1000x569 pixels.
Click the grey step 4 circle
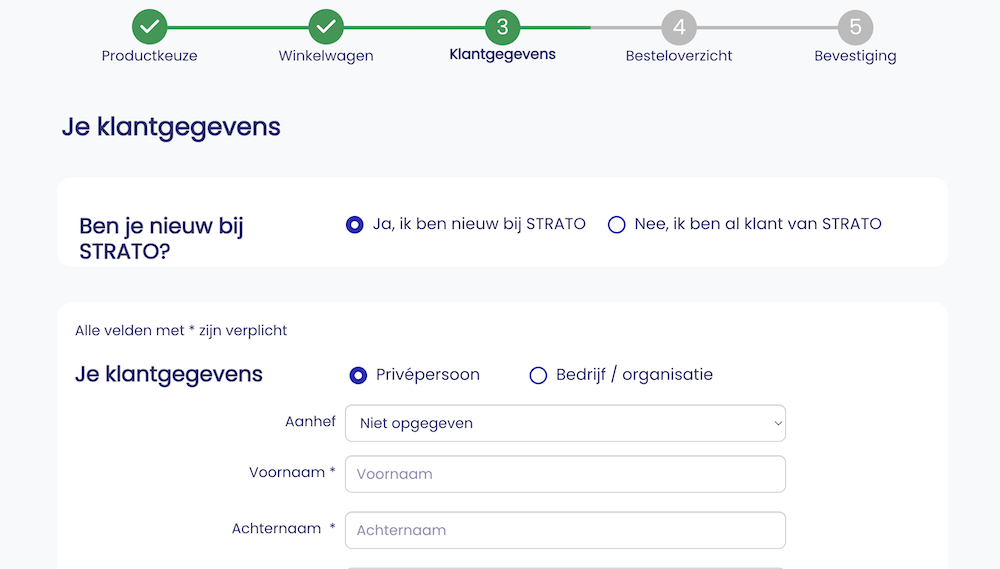679,27
